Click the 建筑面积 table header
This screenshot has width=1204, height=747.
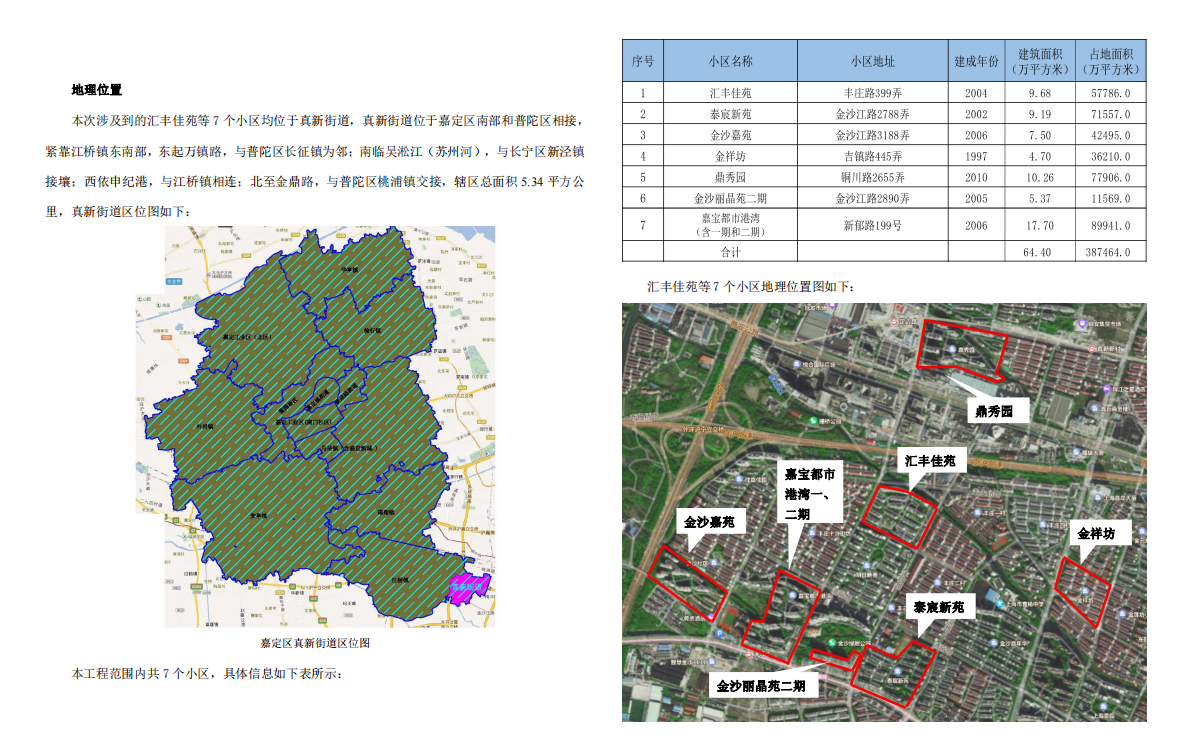pyautogui.click(x=1039, y=61)
